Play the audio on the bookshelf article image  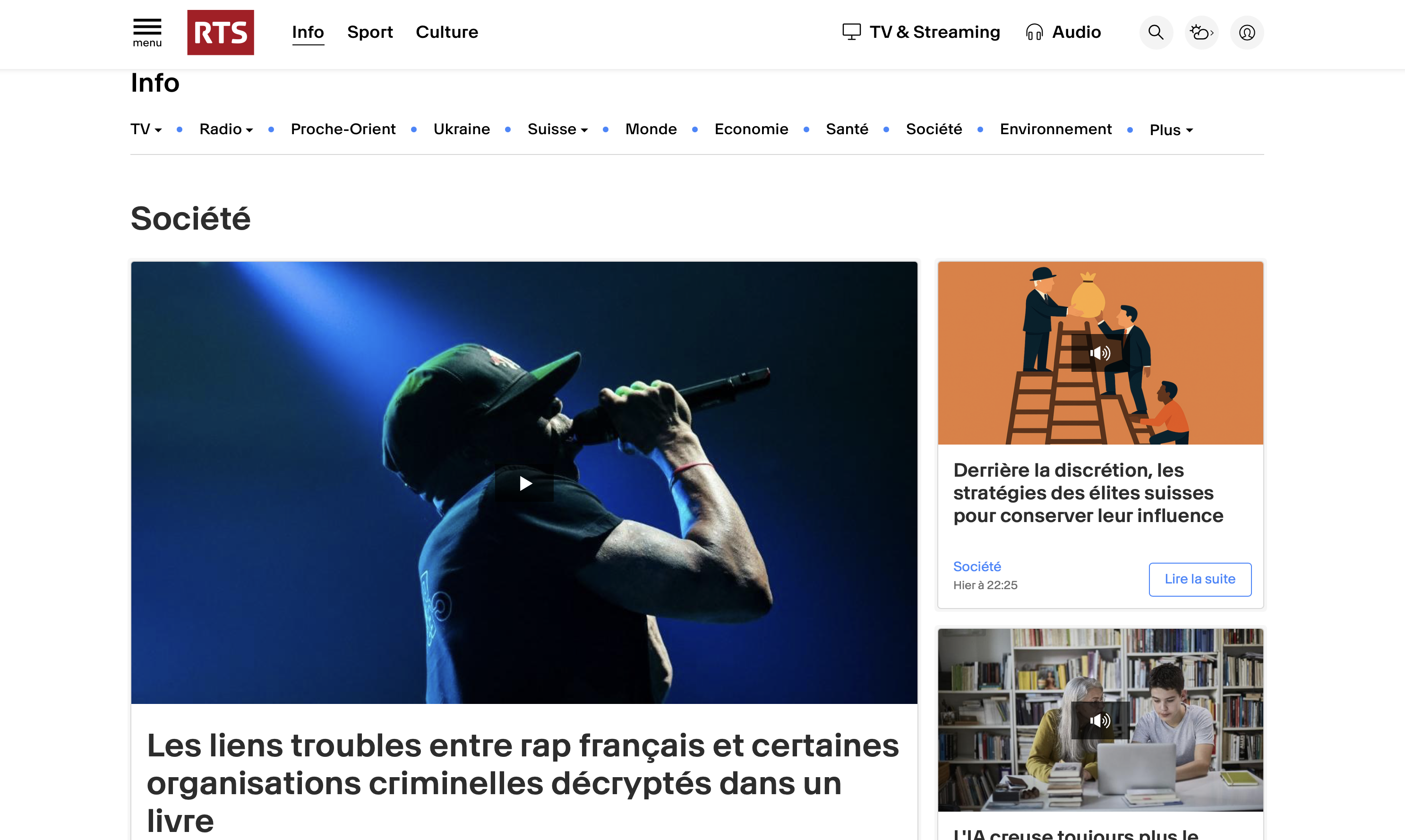[1100, 720]
